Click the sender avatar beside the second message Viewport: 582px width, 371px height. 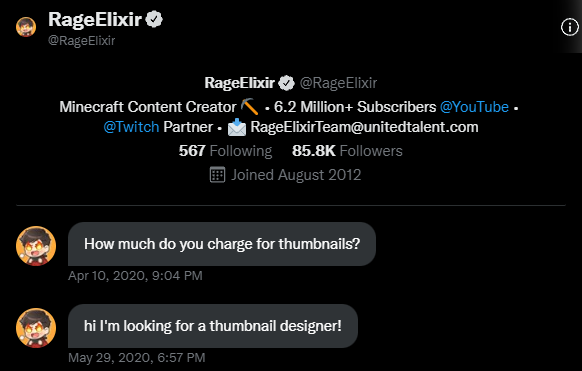point(36,328)
